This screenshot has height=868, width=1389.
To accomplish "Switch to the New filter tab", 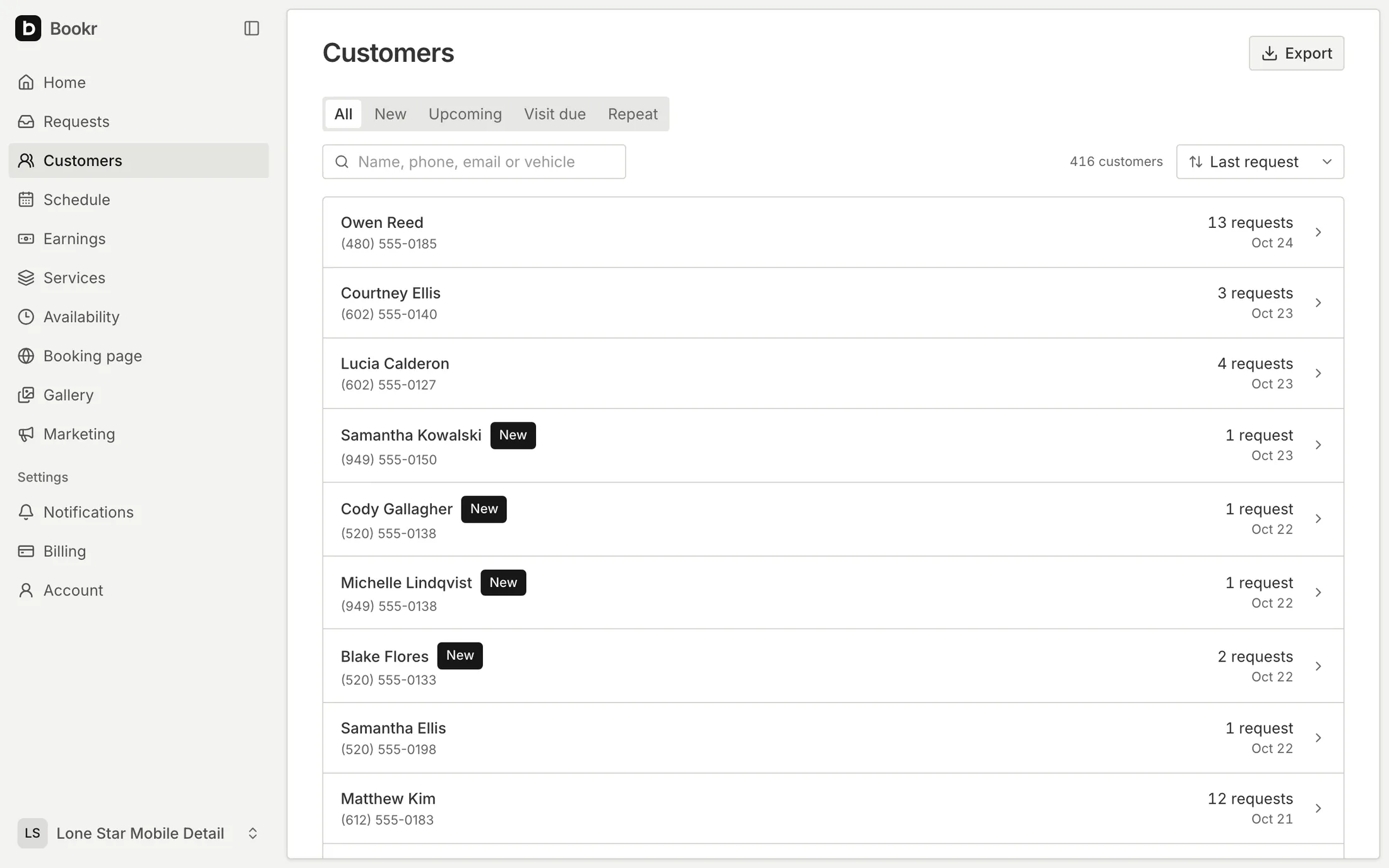I will [x=390, y=114].
